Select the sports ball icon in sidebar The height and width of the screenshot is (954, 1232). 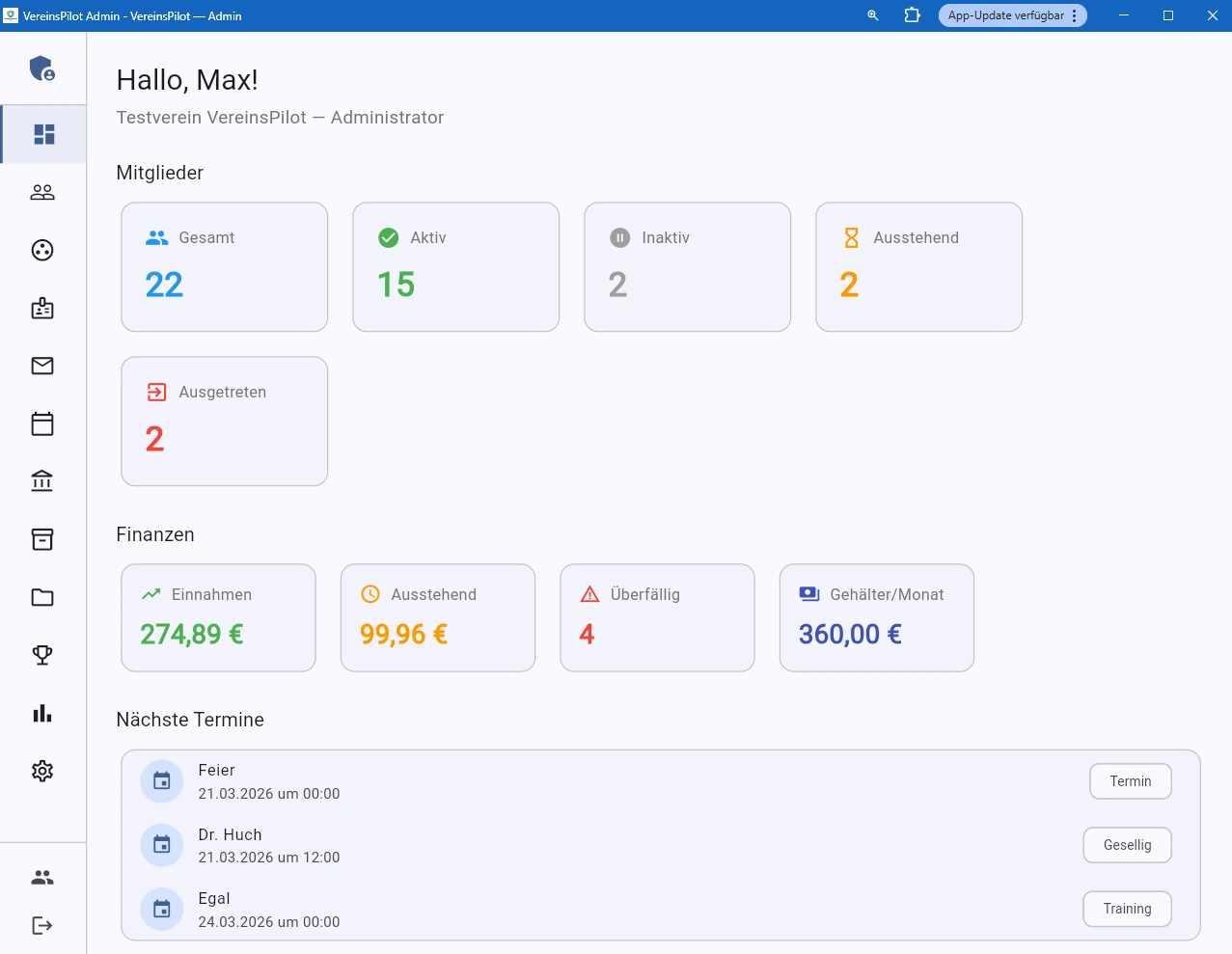pyautogui.click(x=41, y=250)
